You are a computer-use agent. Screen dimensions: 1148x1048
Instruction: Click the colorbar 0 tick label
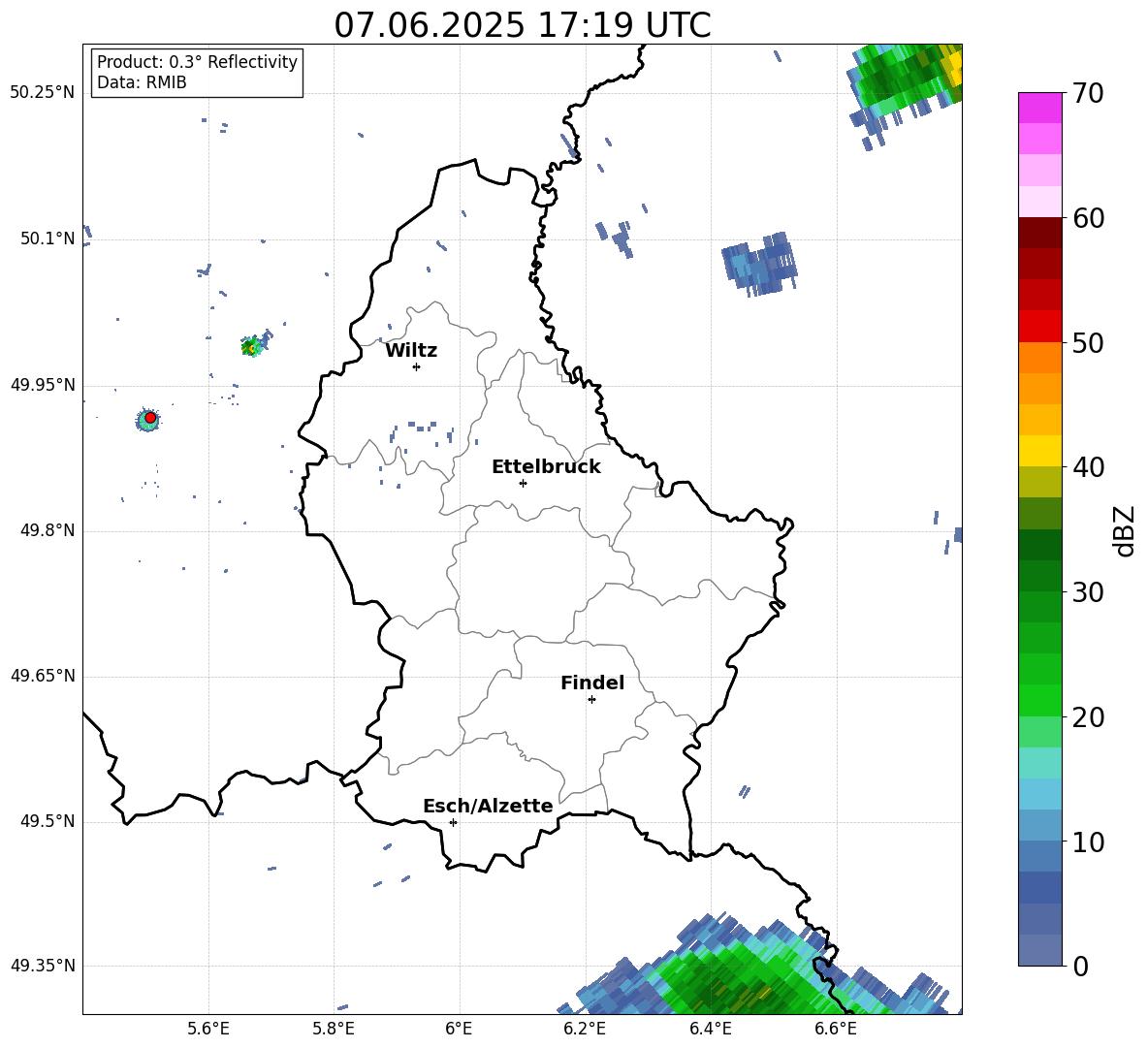[x=1080, y=966]
